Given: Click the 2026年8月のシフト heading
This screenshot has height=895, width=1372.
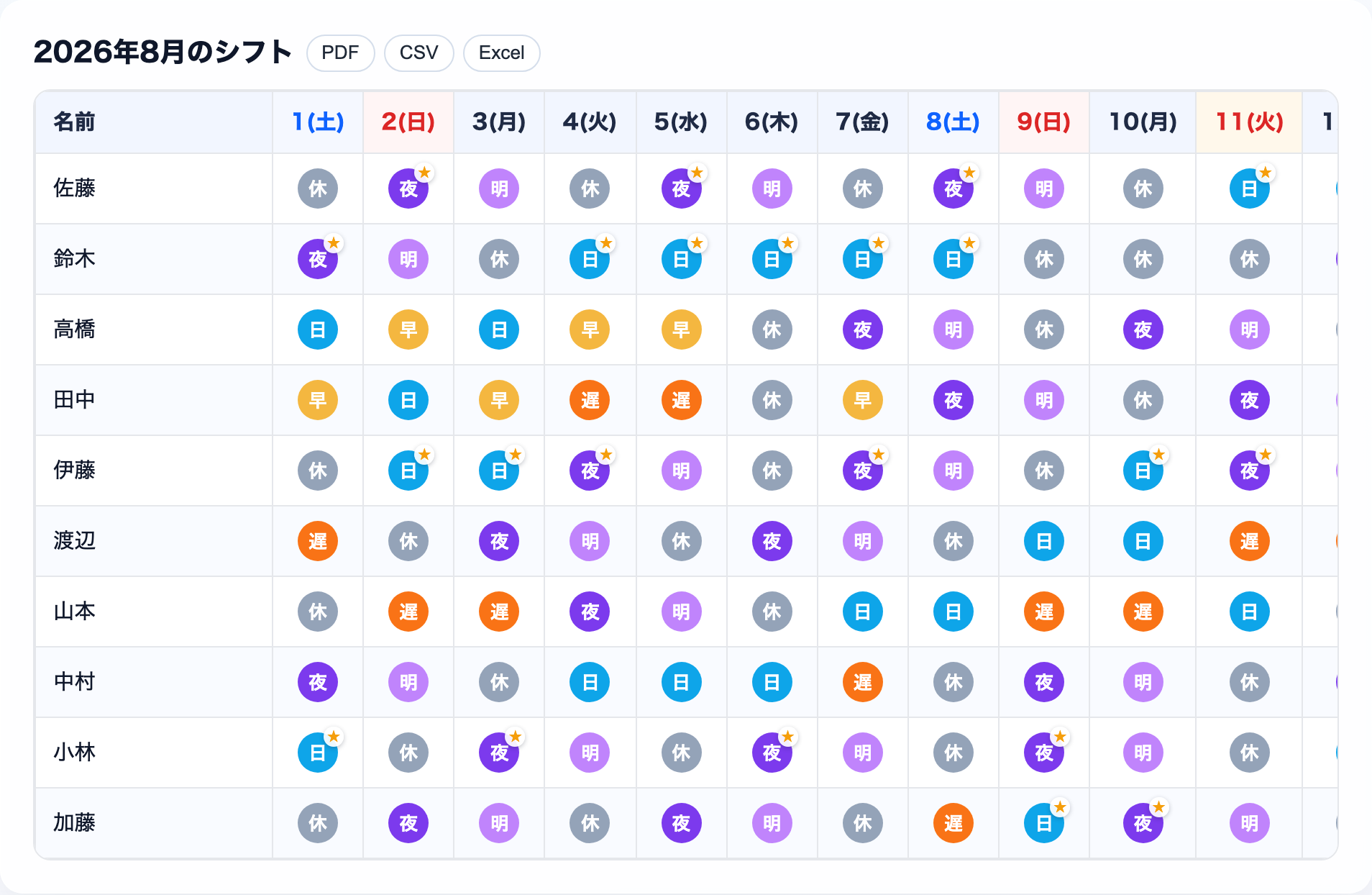Looking at the screenshot, I should coord(163,52).
